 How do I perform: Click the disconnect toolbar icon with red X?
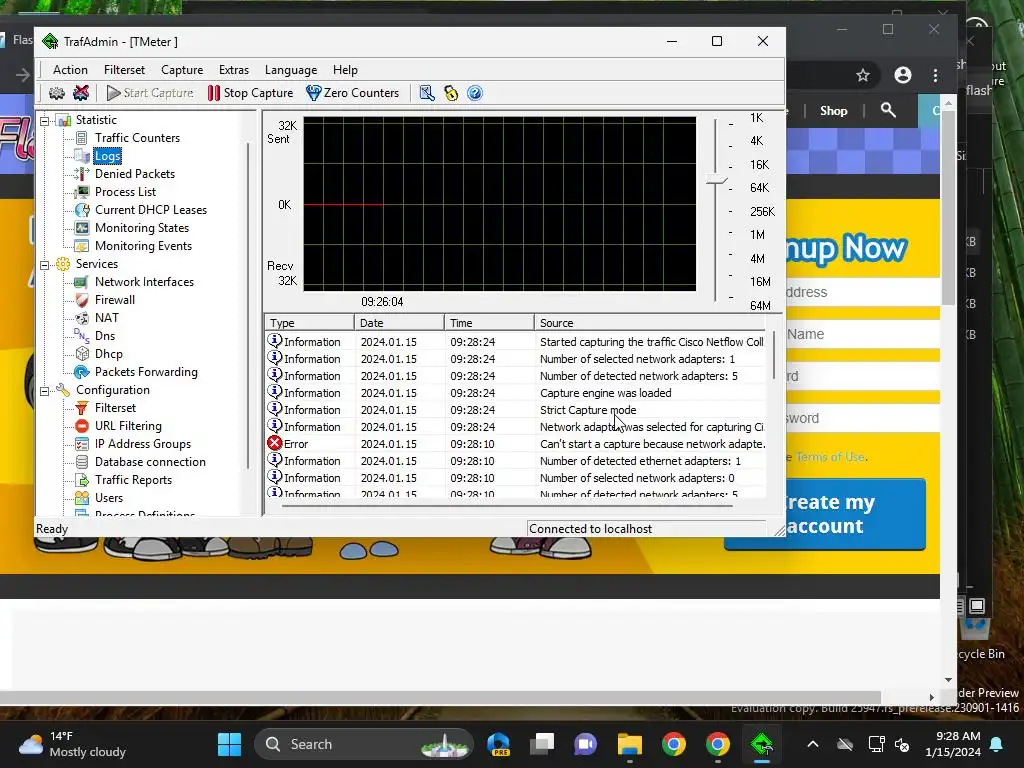pyautogui.click(x=81, y=93)
